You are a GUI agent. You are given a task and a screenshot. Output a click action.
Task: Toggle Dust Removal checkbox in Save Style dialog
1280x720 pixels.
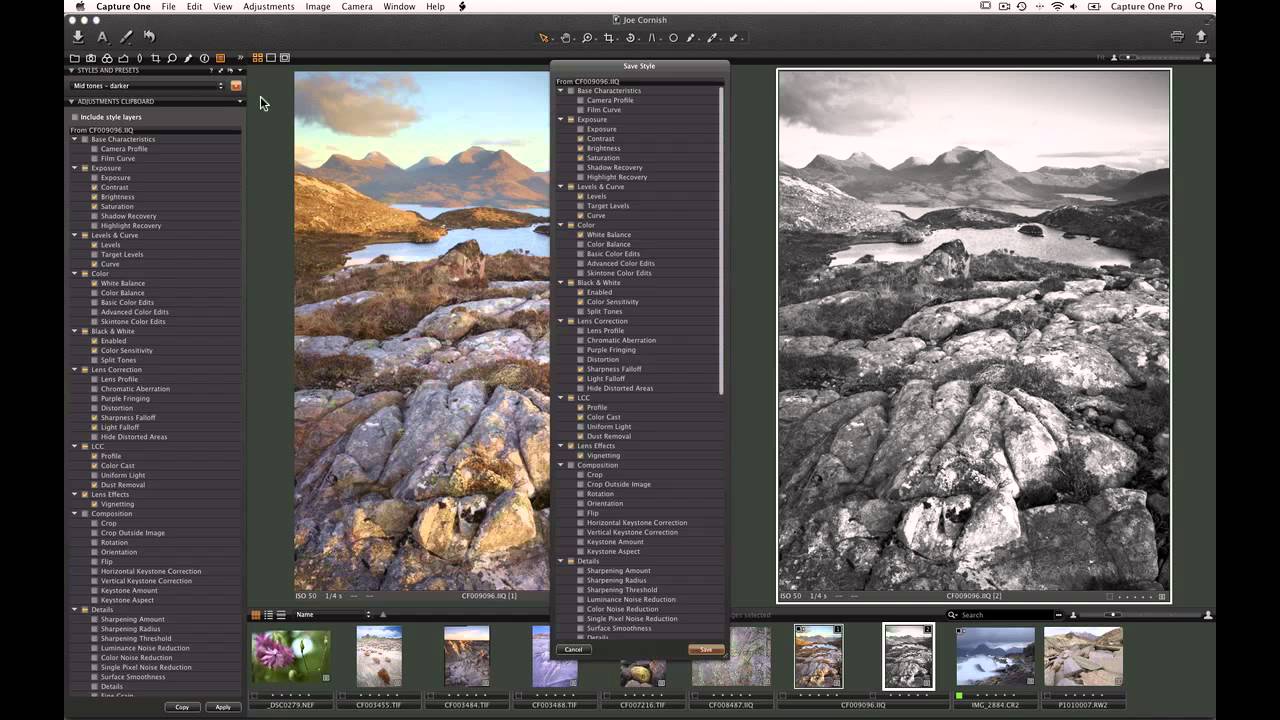581,436
